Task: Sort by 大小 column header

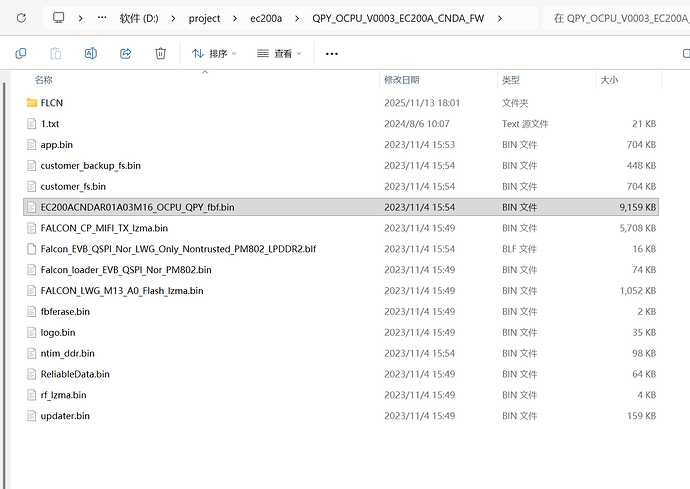Action: 609,79
